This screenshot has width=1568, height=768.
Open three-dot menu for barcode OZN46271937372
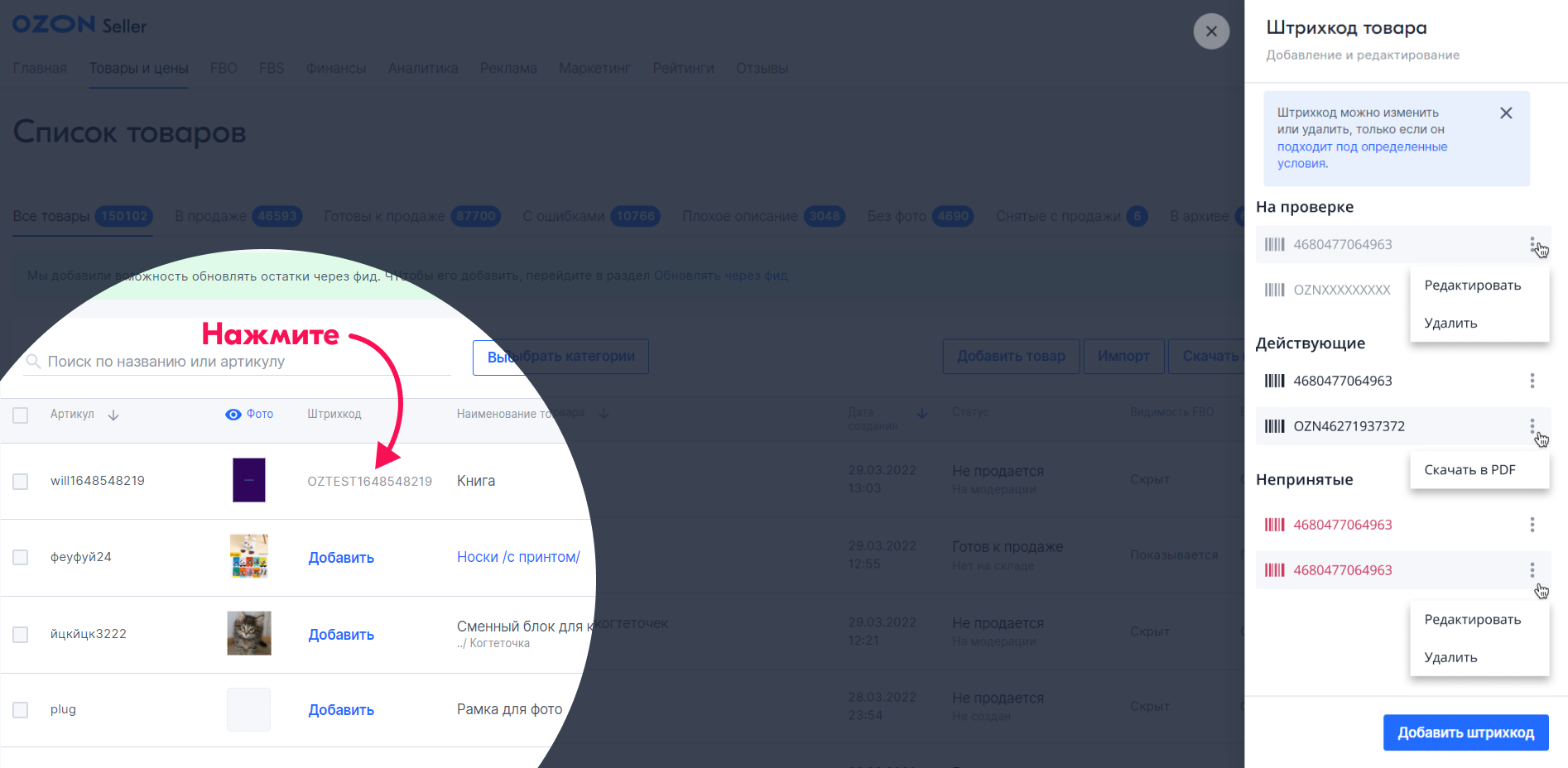point(1532,426)
